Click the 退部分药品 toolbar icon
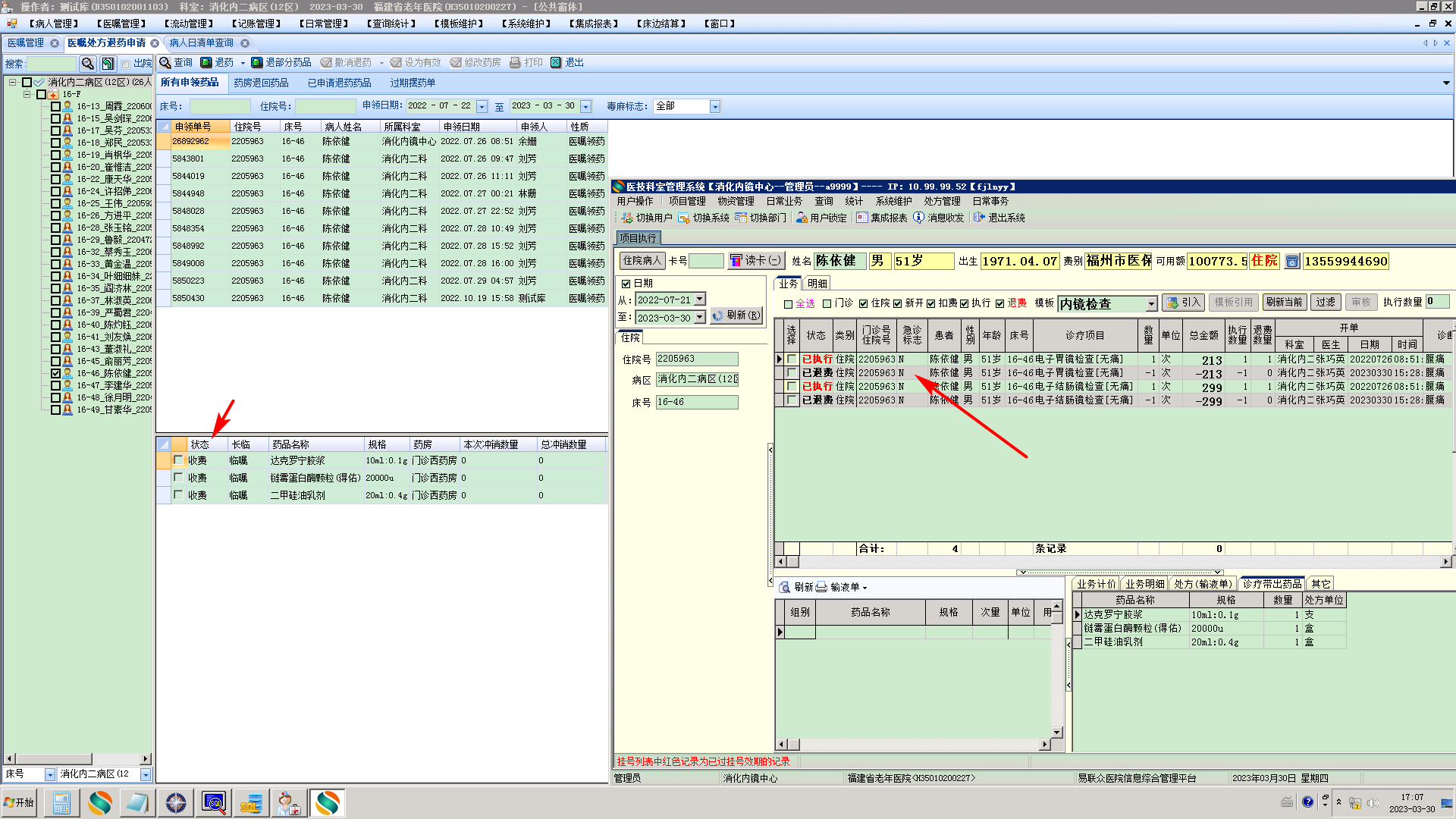 click(x=257, y=63)
